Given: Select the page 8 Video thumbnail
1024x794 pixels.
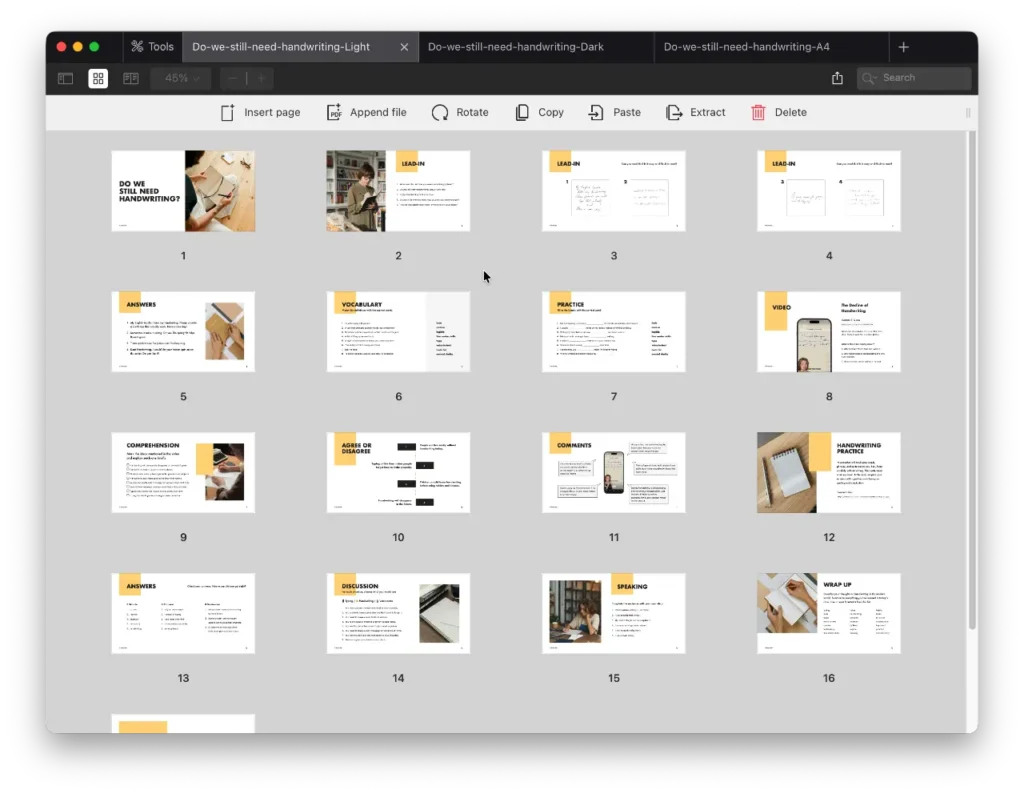Looking at the screenshot, I should [x=828, y=332].
